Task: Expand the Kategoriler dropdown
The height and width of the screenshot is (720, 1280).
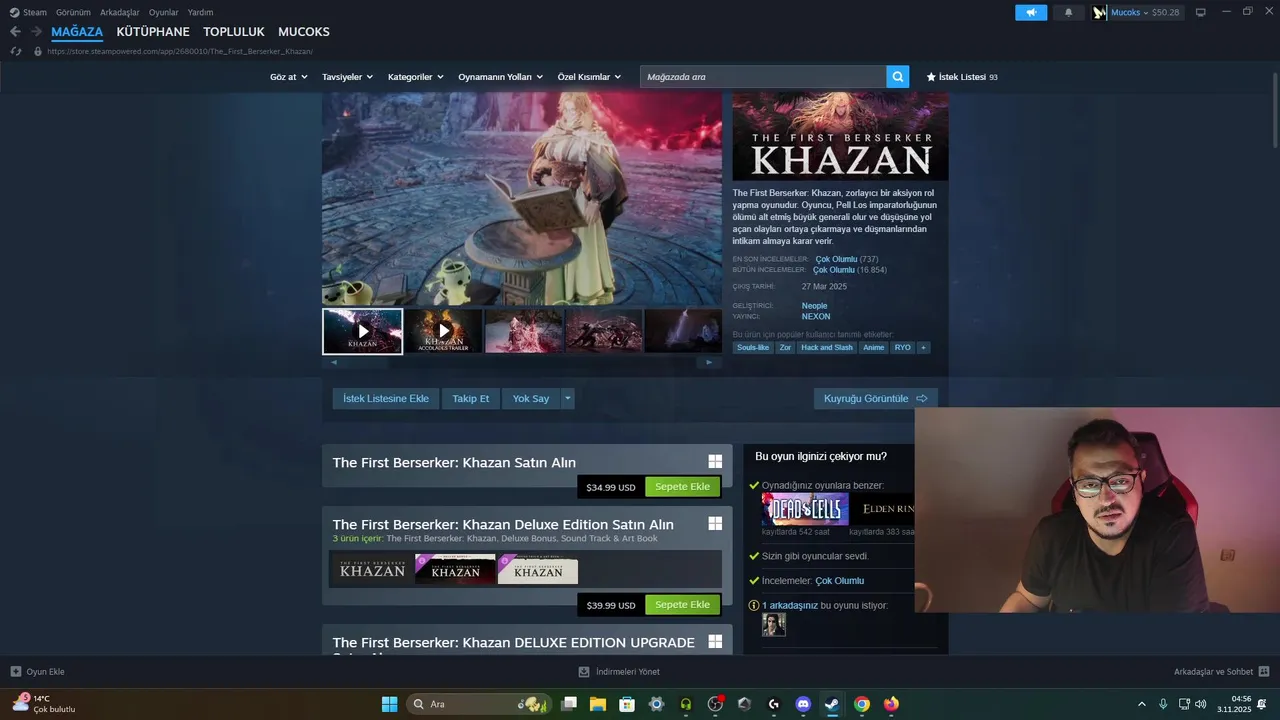Action: pos(416,77)
